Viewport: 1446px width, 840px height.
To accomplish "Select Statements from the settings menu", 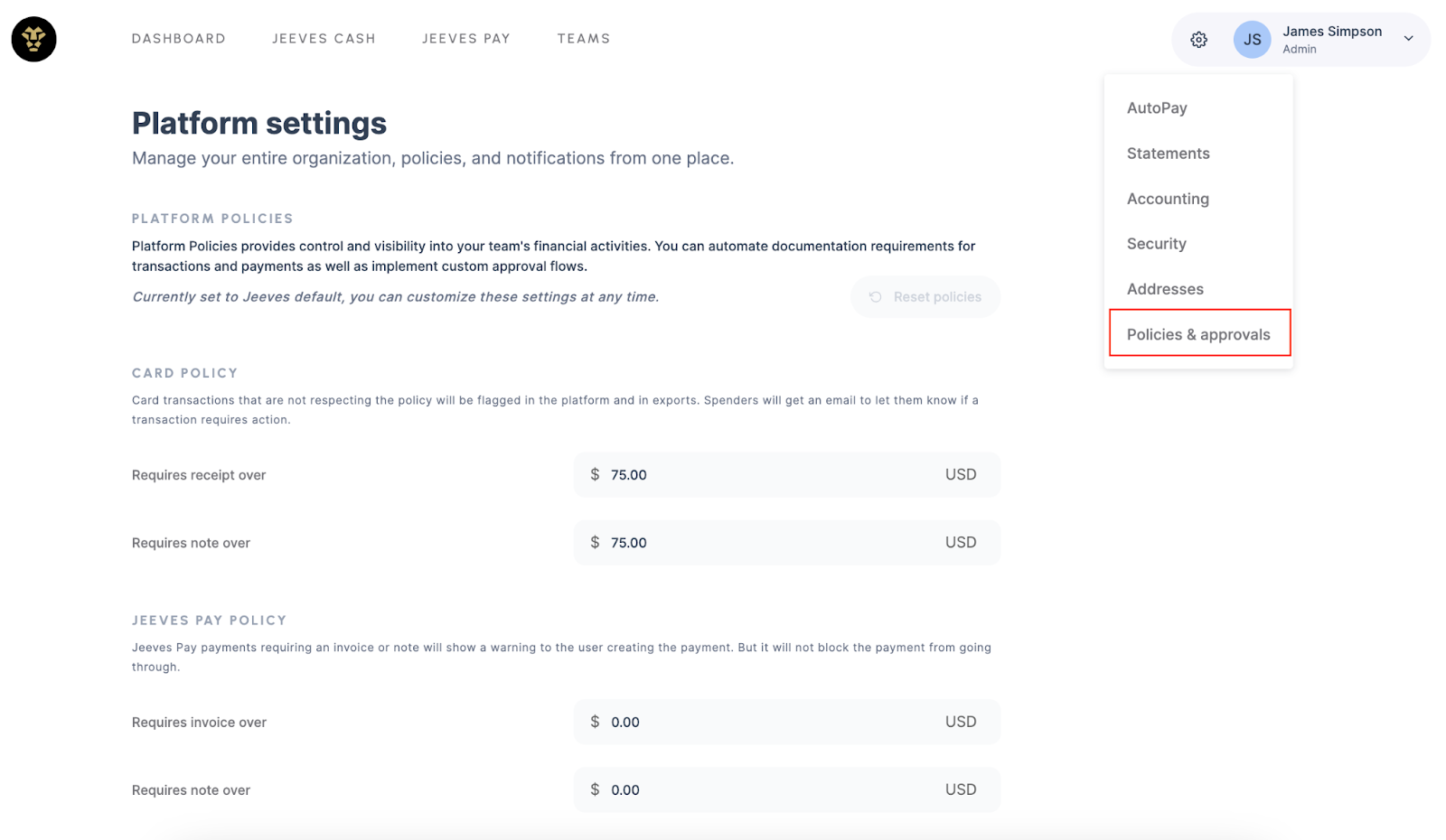I will point(1168,153).
